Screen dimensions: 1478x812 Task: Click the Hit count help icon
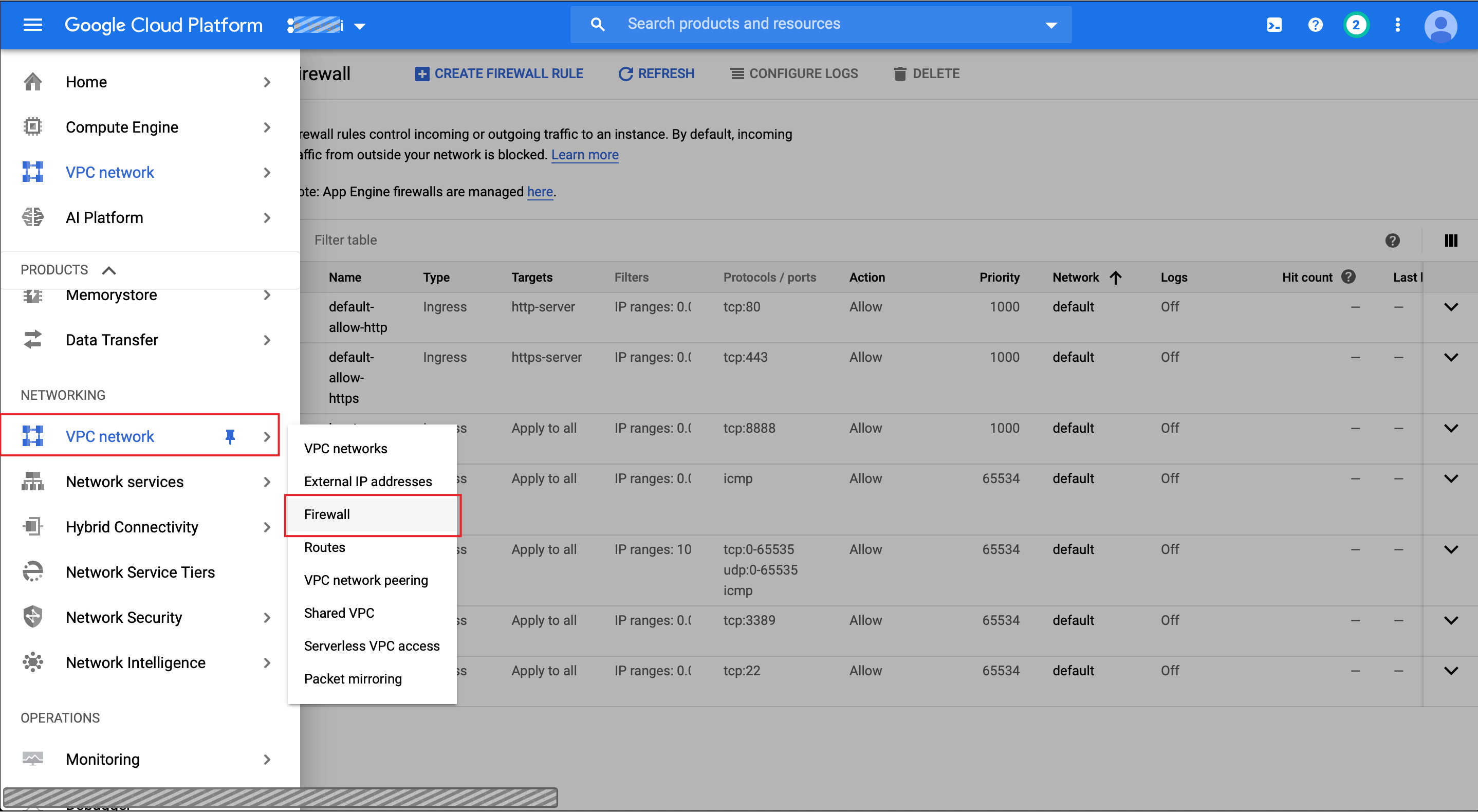pyautogui.click(x=1348, y=277)
